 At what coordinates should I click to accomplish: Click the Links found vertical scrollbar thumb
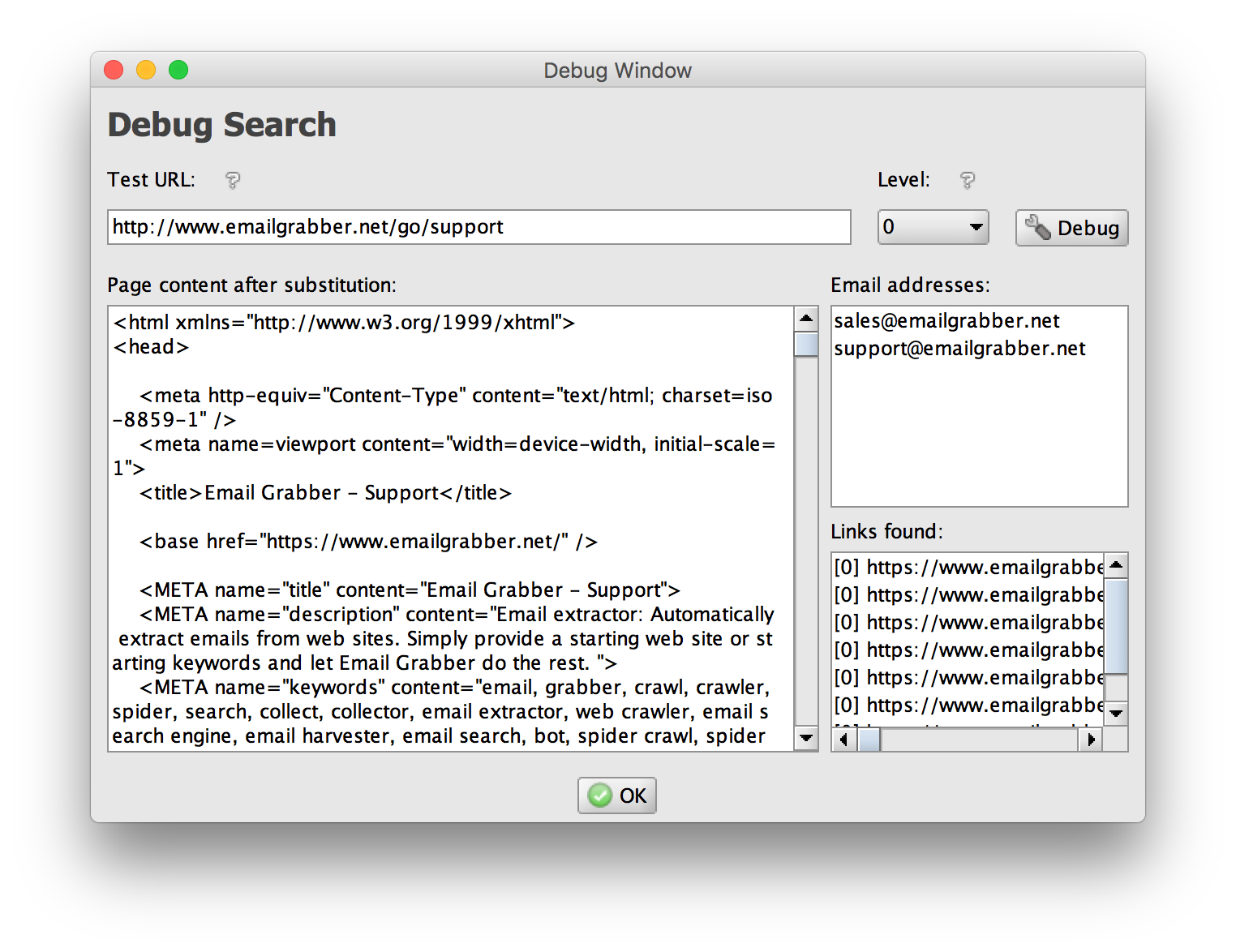tap(1116, 626)
